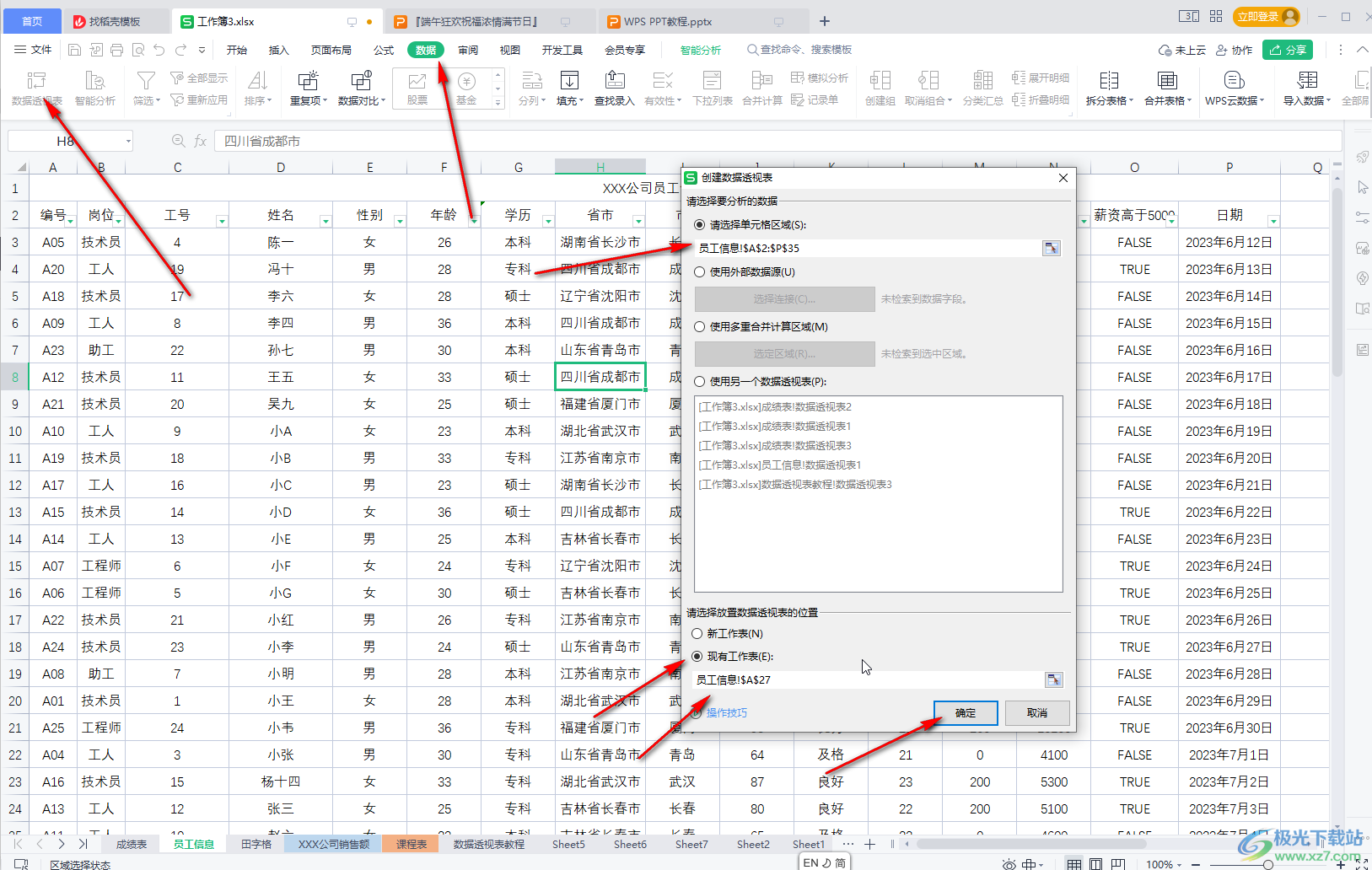Viewport: 1372px width, 870px height.
Task: Open the 课程表 sheet tab
Action: 412,844
